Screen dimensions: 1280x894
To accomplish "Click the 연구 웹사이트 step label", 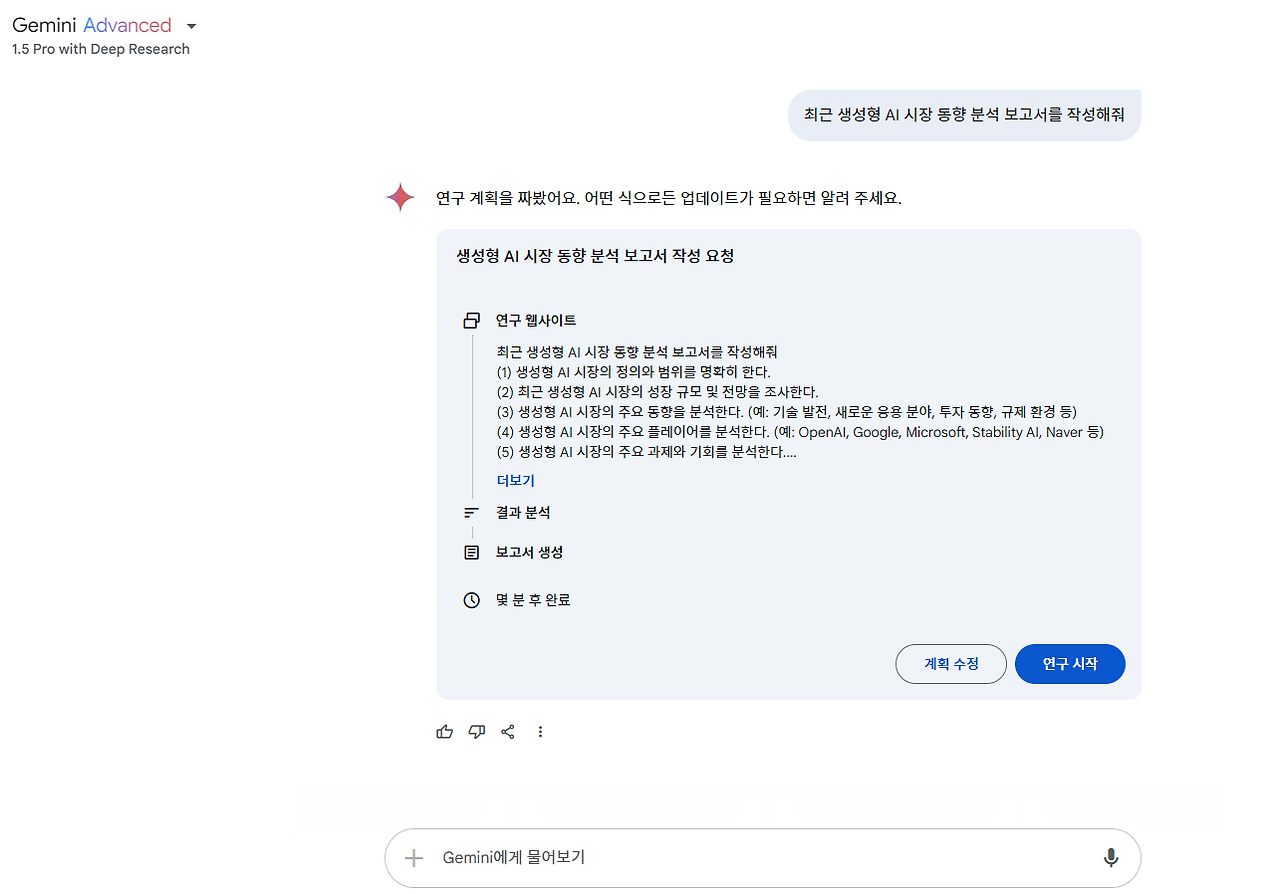I will click(536, 321).
